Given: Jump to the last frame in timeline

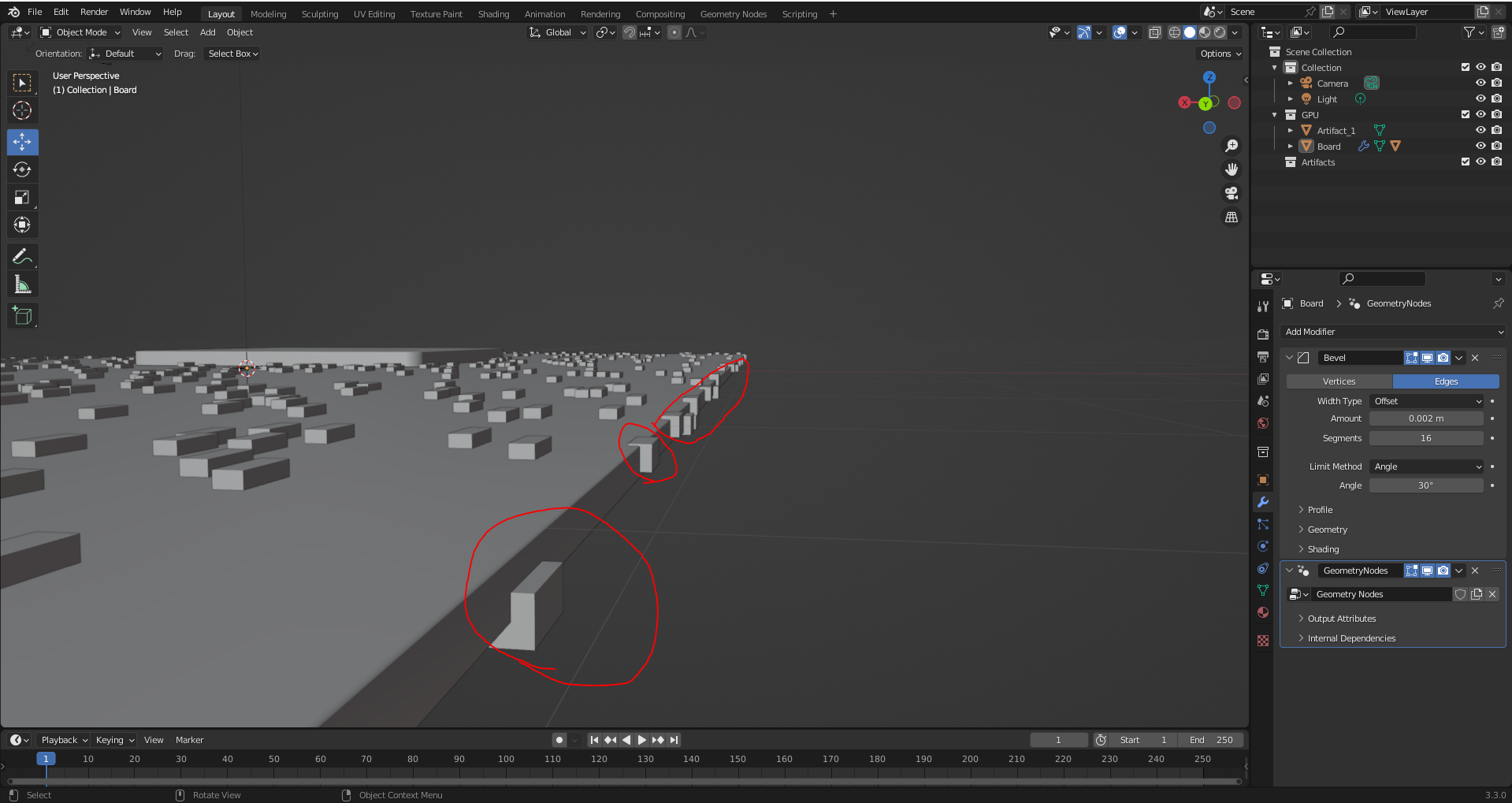Looking at the screenshot, I should (x=674, y=739).
